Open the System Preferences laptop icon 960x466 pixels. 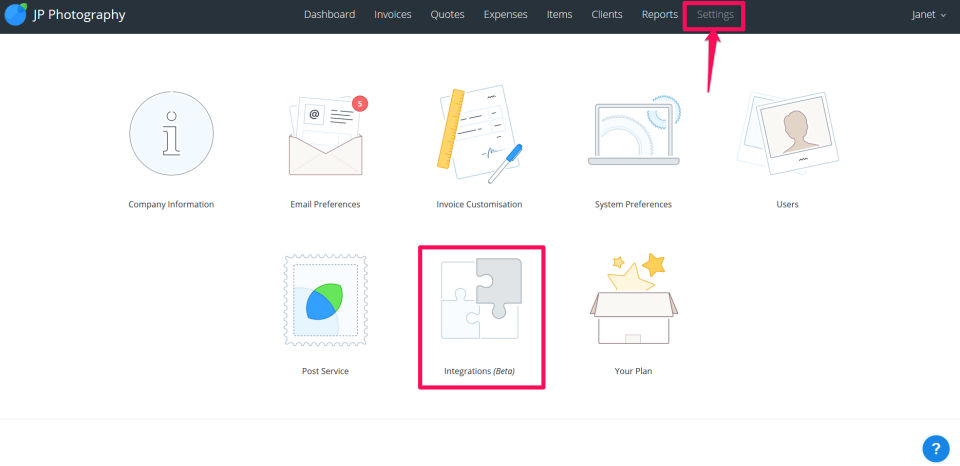pos(634,130)
